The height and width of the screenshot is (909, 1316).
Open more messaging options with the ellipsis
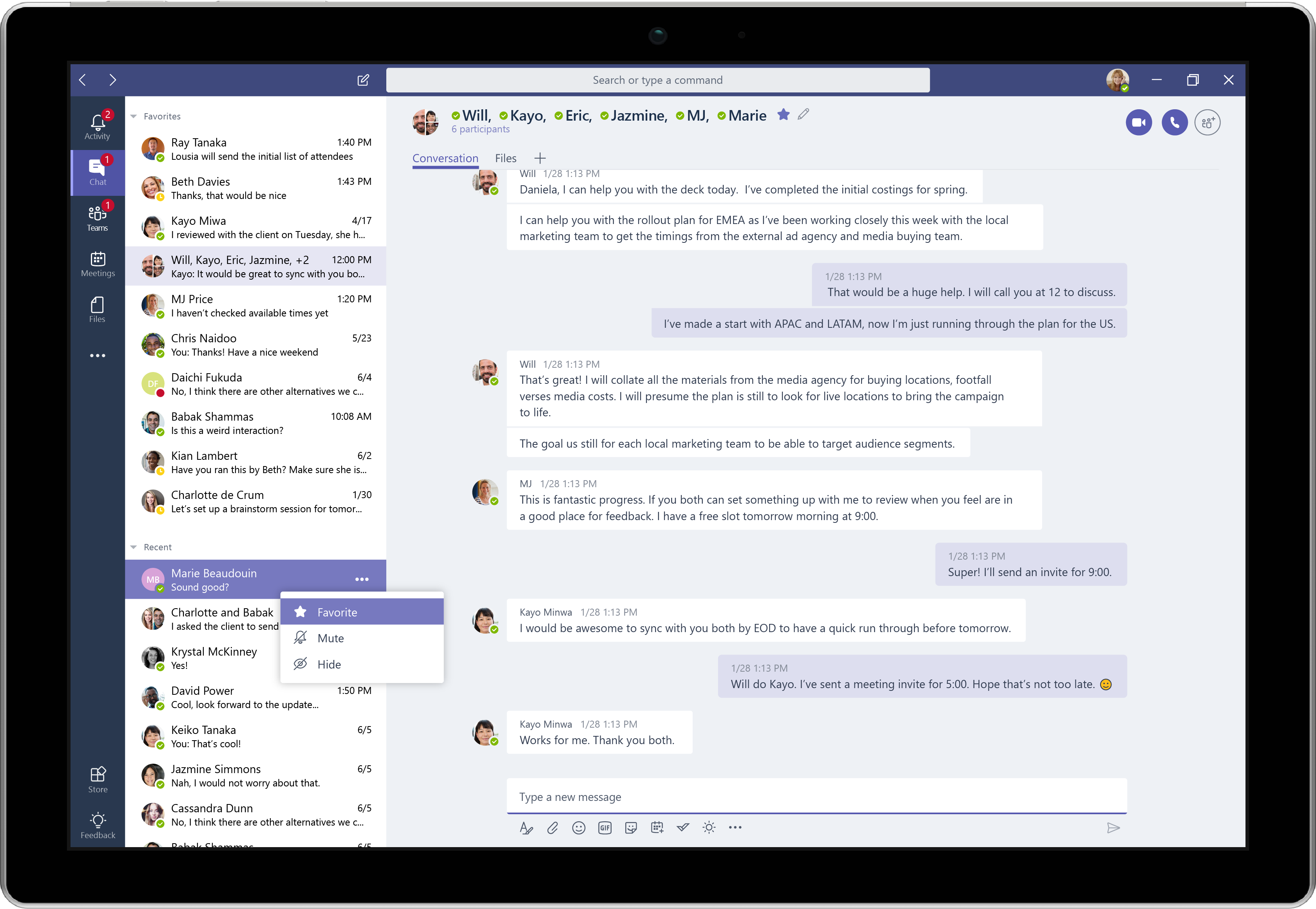tap(735, 828)
